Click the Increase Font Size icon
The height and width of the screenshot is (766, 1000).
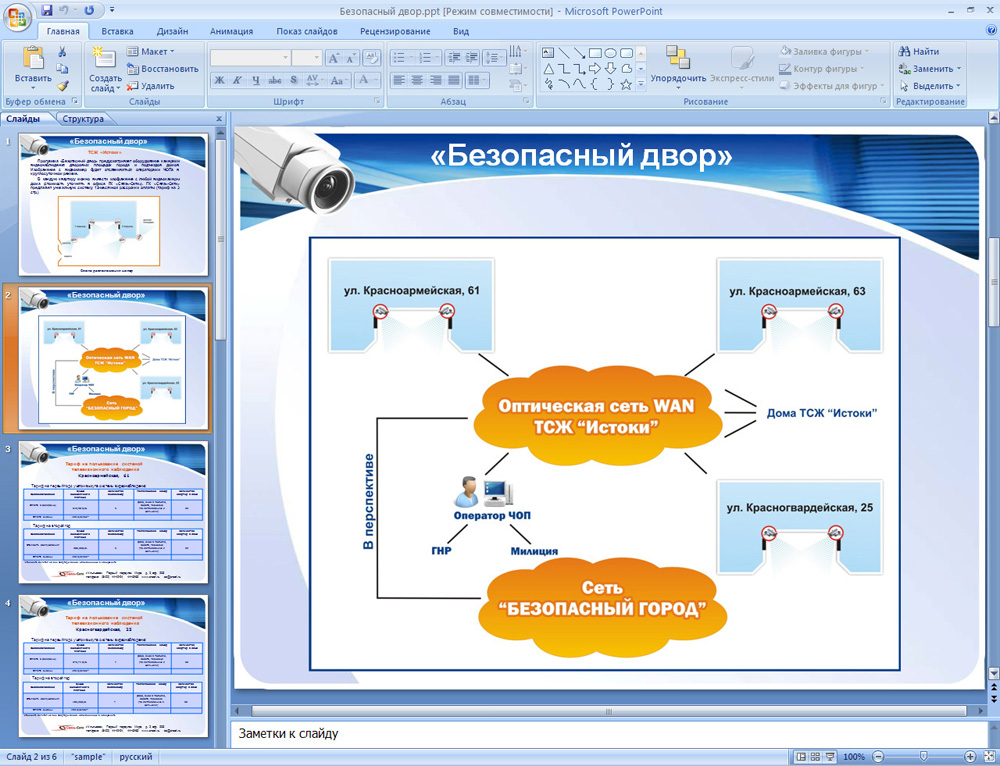pos(334,56)
